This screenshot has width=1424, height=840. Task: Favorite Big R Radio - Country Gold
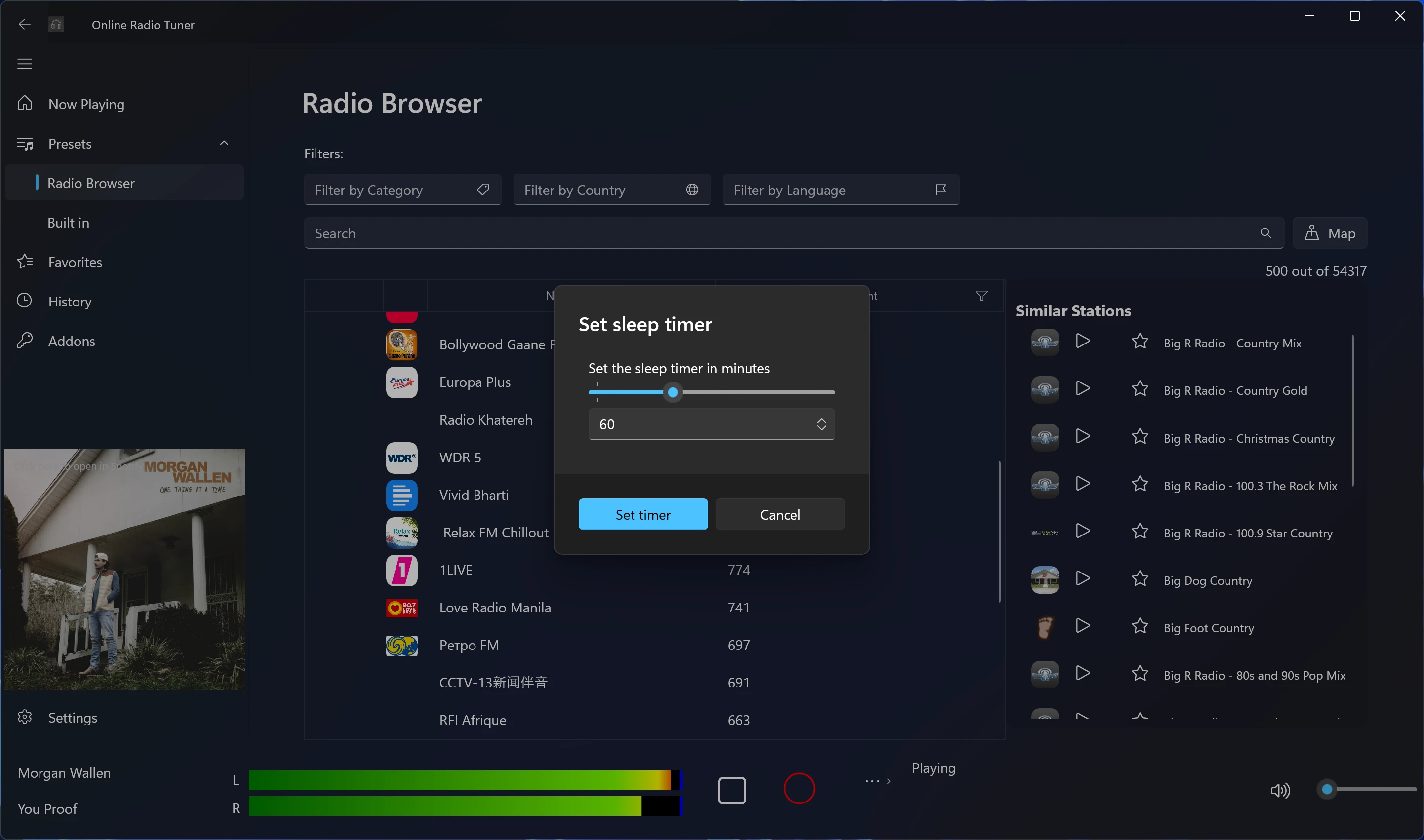click(x=1139, y=388)
